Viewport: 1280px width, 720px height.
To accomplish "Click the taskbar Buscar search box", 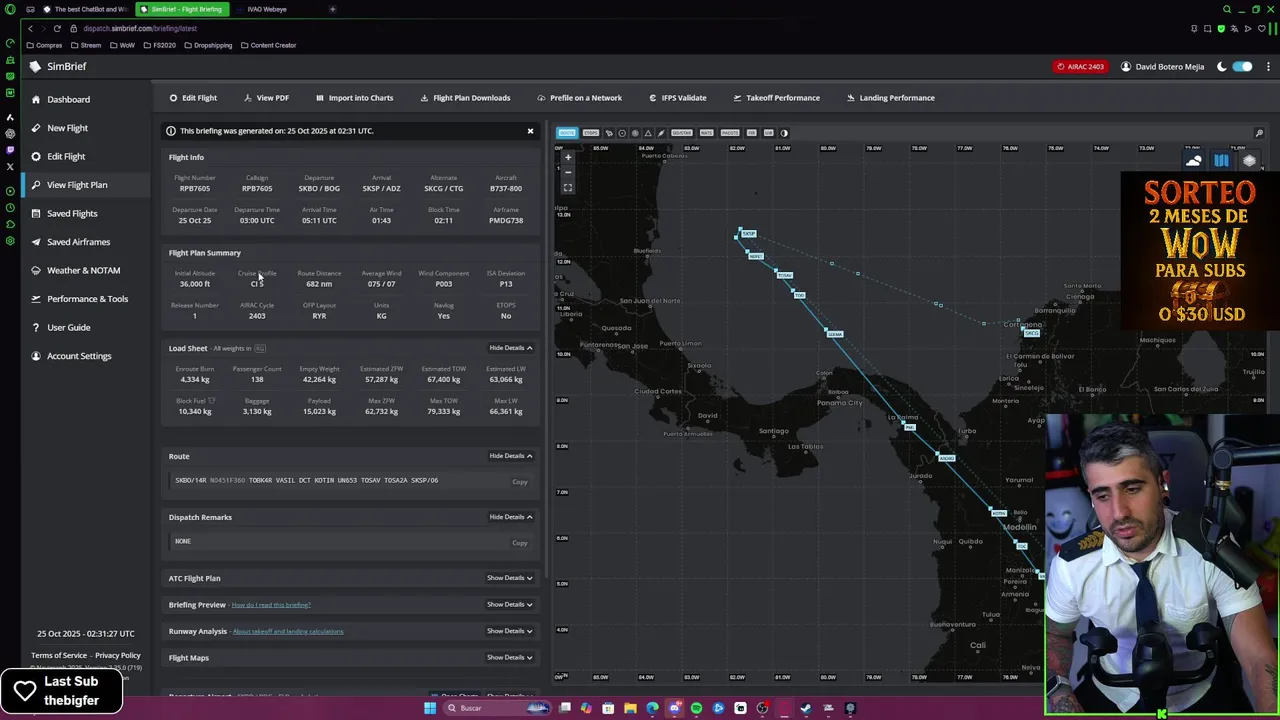I will (x=496, y=708).
